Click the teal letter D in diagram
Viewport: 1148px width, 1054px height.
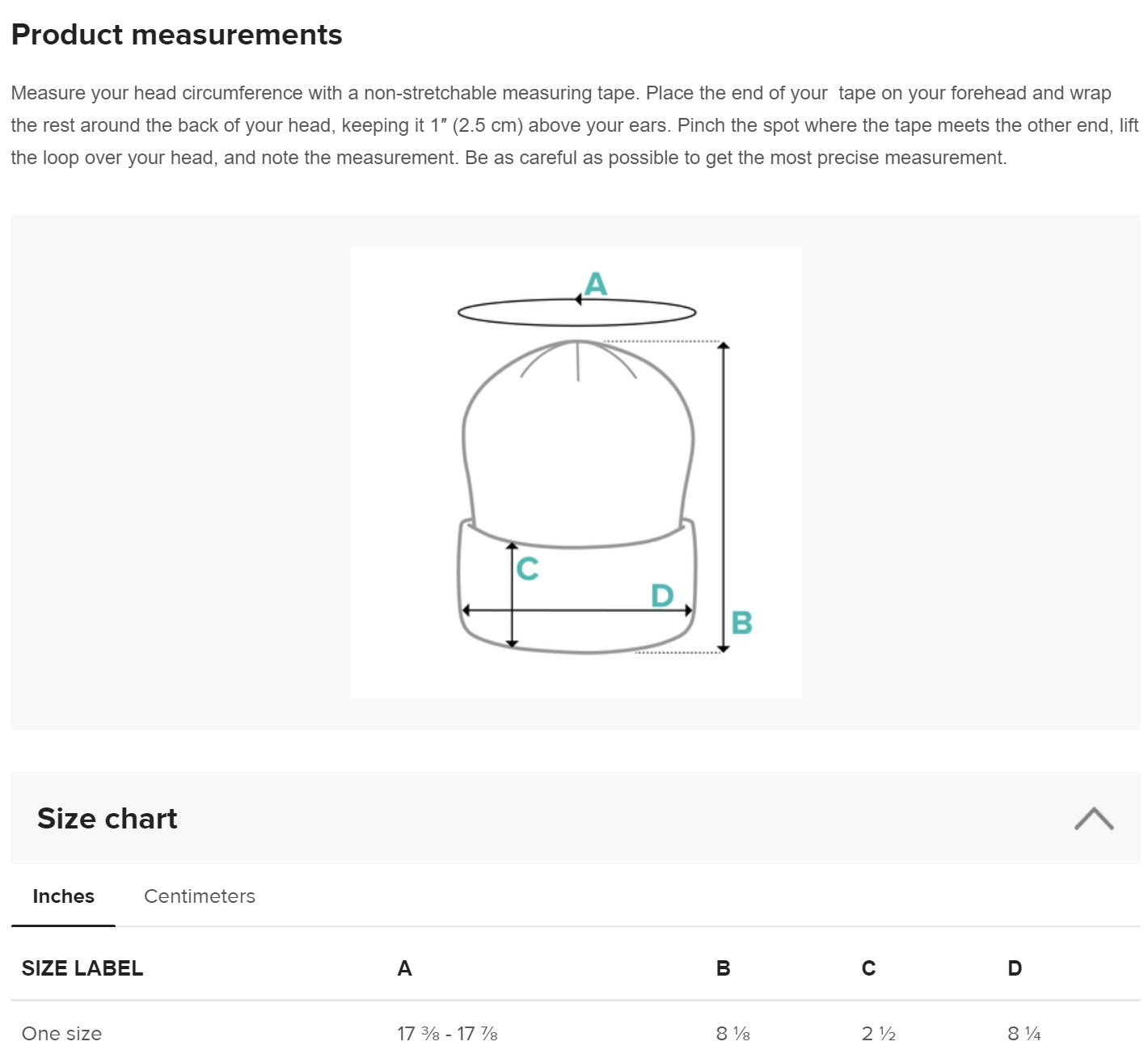pyautogui.click(x=662, y=596)
